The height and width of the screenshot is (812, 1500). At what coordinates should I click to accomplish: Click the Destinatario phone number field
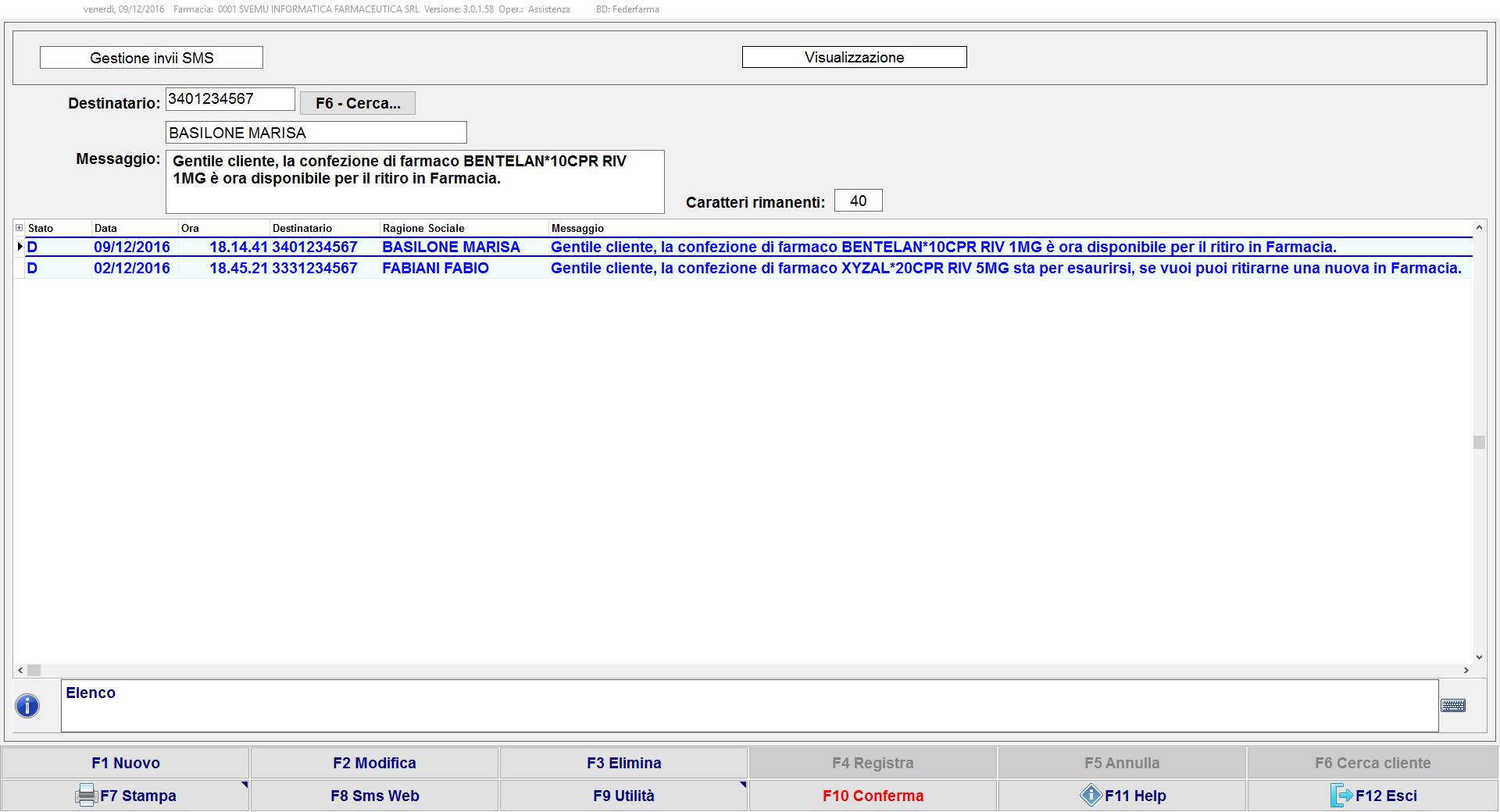pyautogui.click(x=230, y=99)
